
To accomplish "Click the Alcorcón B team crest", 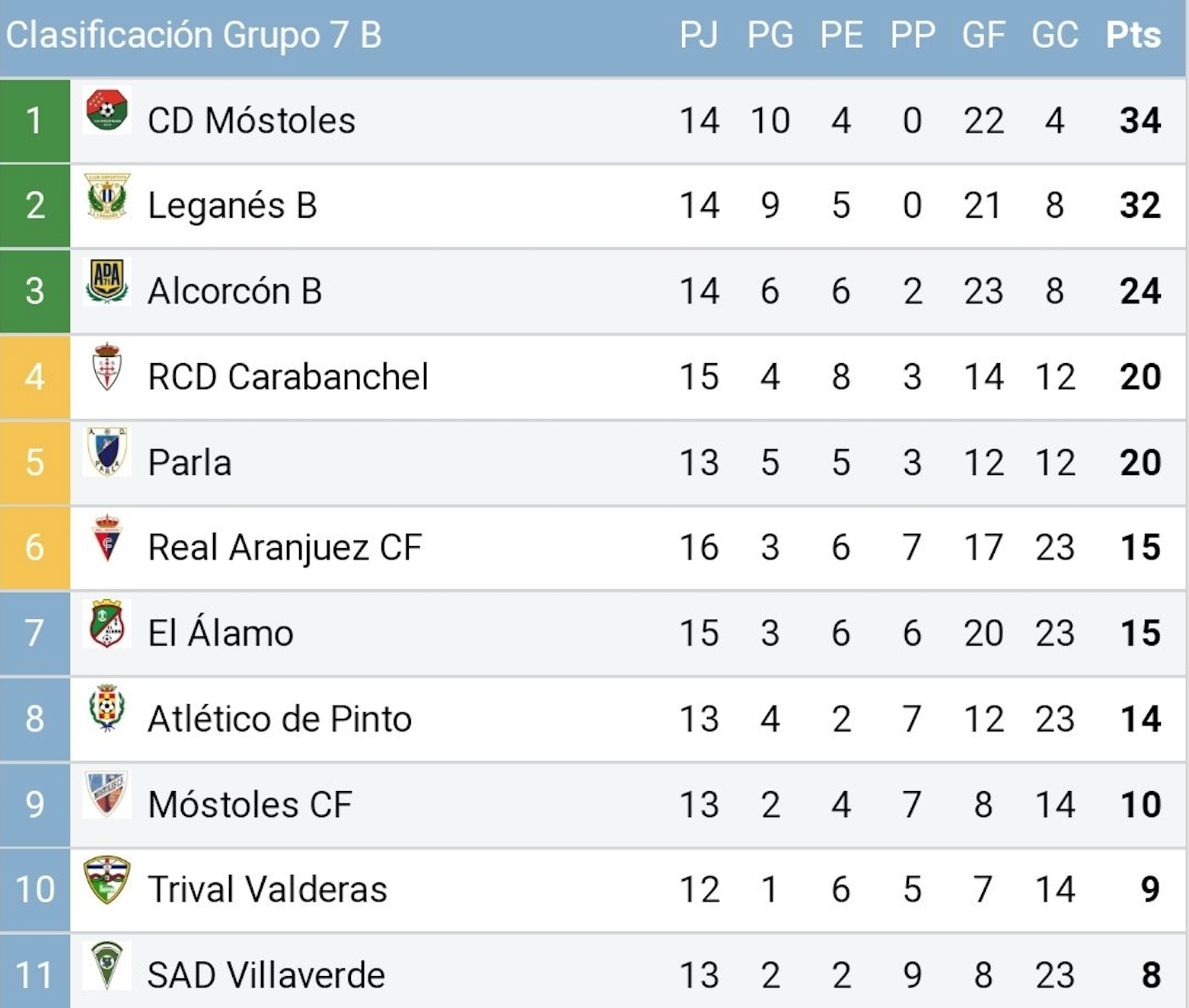I will coord(107,282).
